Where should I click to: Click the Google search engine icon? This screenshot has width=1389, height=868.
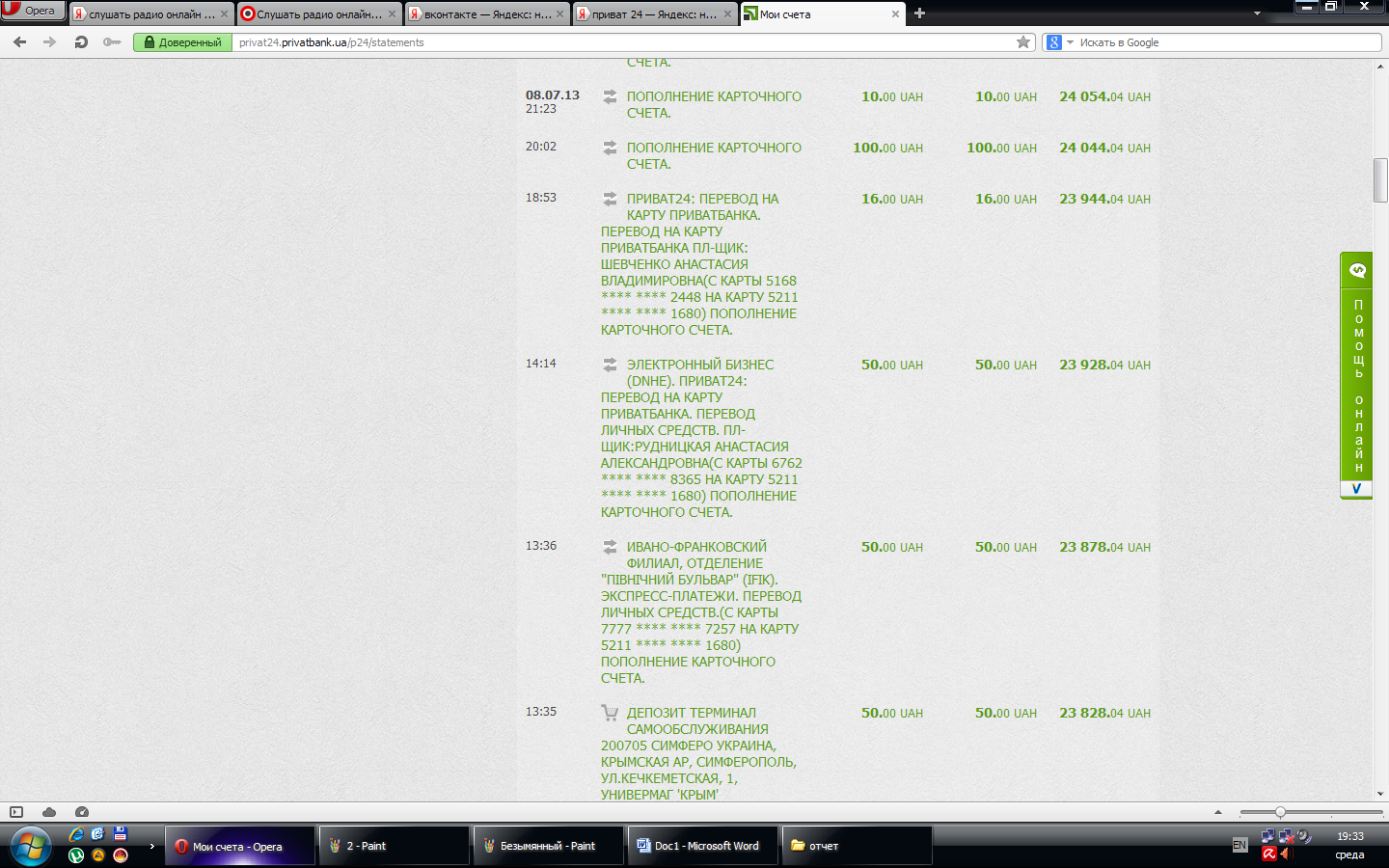click(1054, 41)
